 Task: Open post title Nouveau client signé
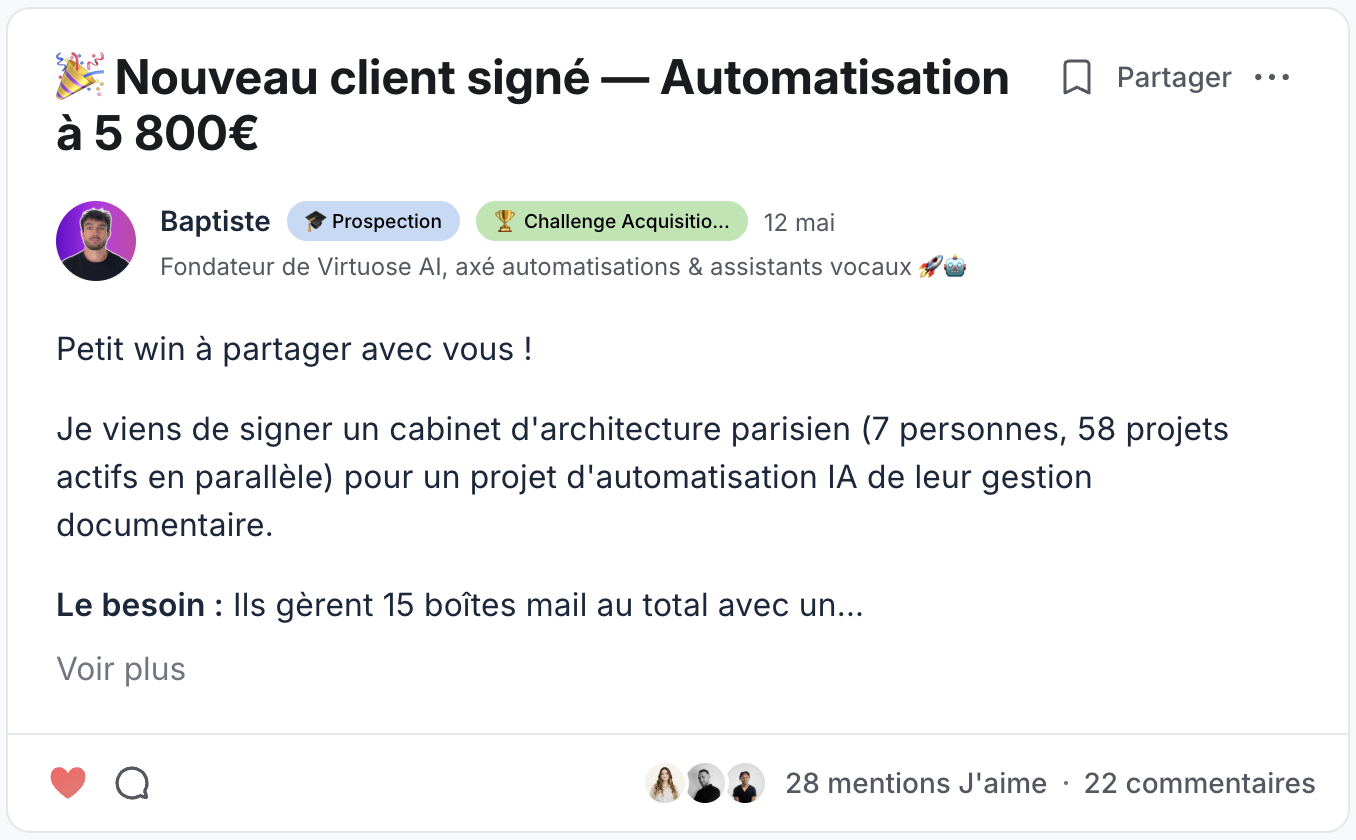[x=533, y=105]
